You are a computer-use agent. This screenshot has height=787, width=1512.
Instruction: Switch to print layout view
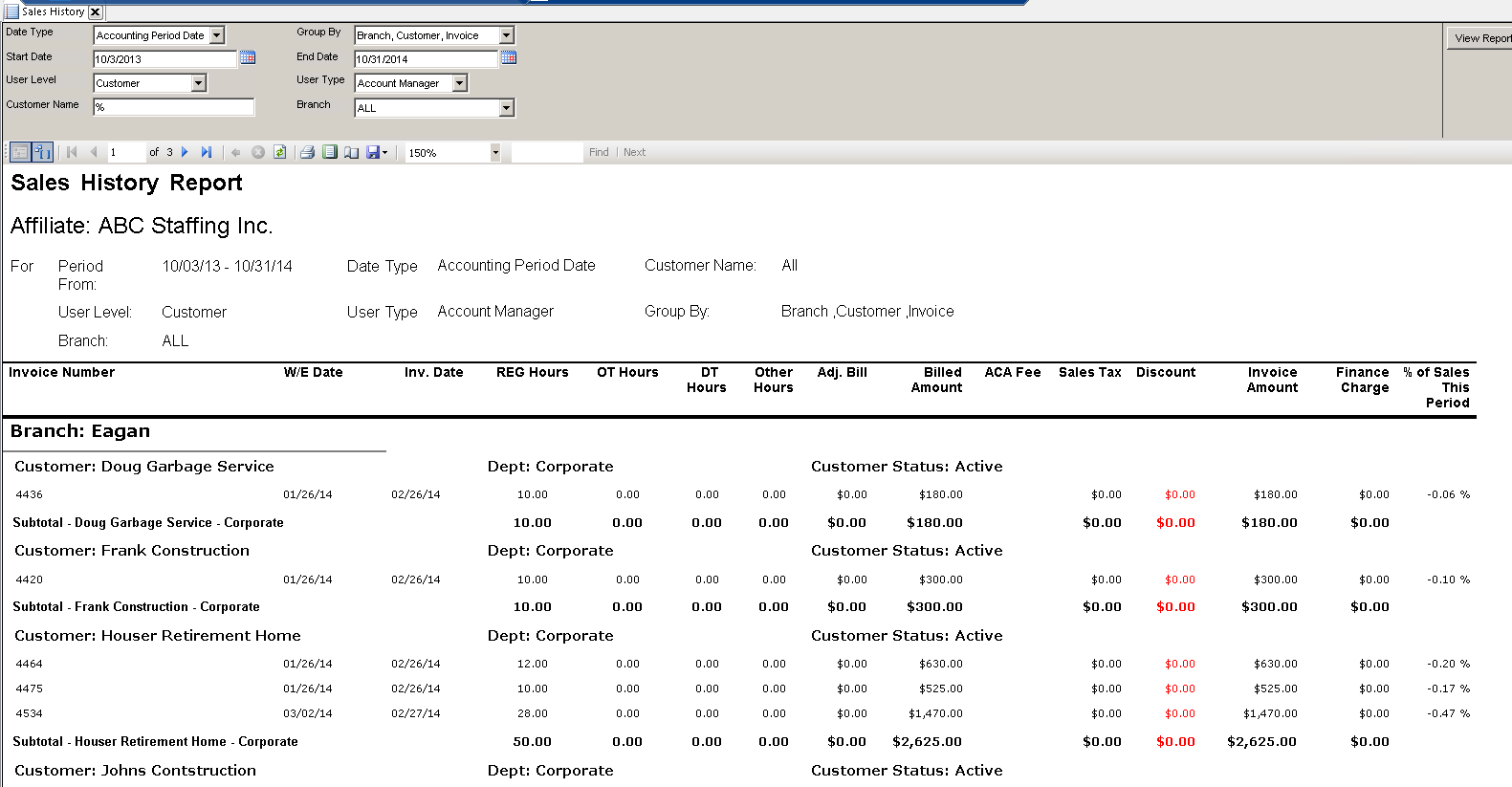point(330,152)
